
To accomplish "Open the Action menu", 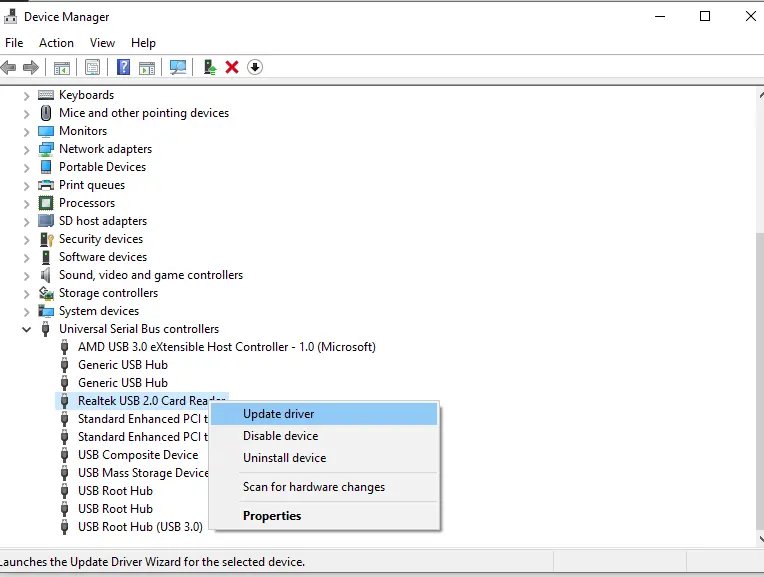I will [56, 43].
